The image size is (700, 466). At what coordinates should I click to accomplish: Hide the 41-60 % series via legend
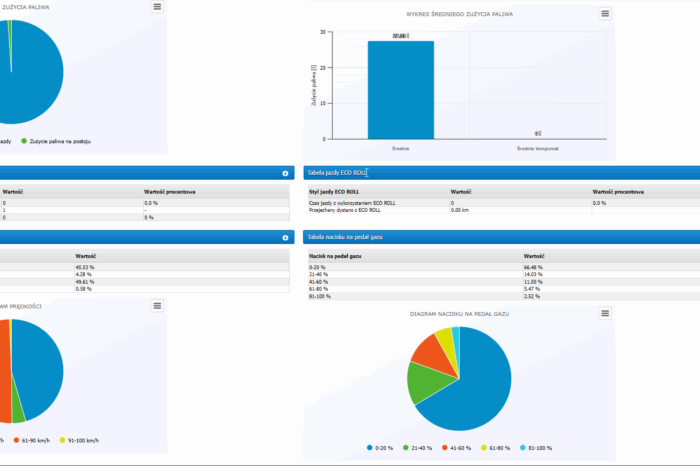click(x=463, y=447)
